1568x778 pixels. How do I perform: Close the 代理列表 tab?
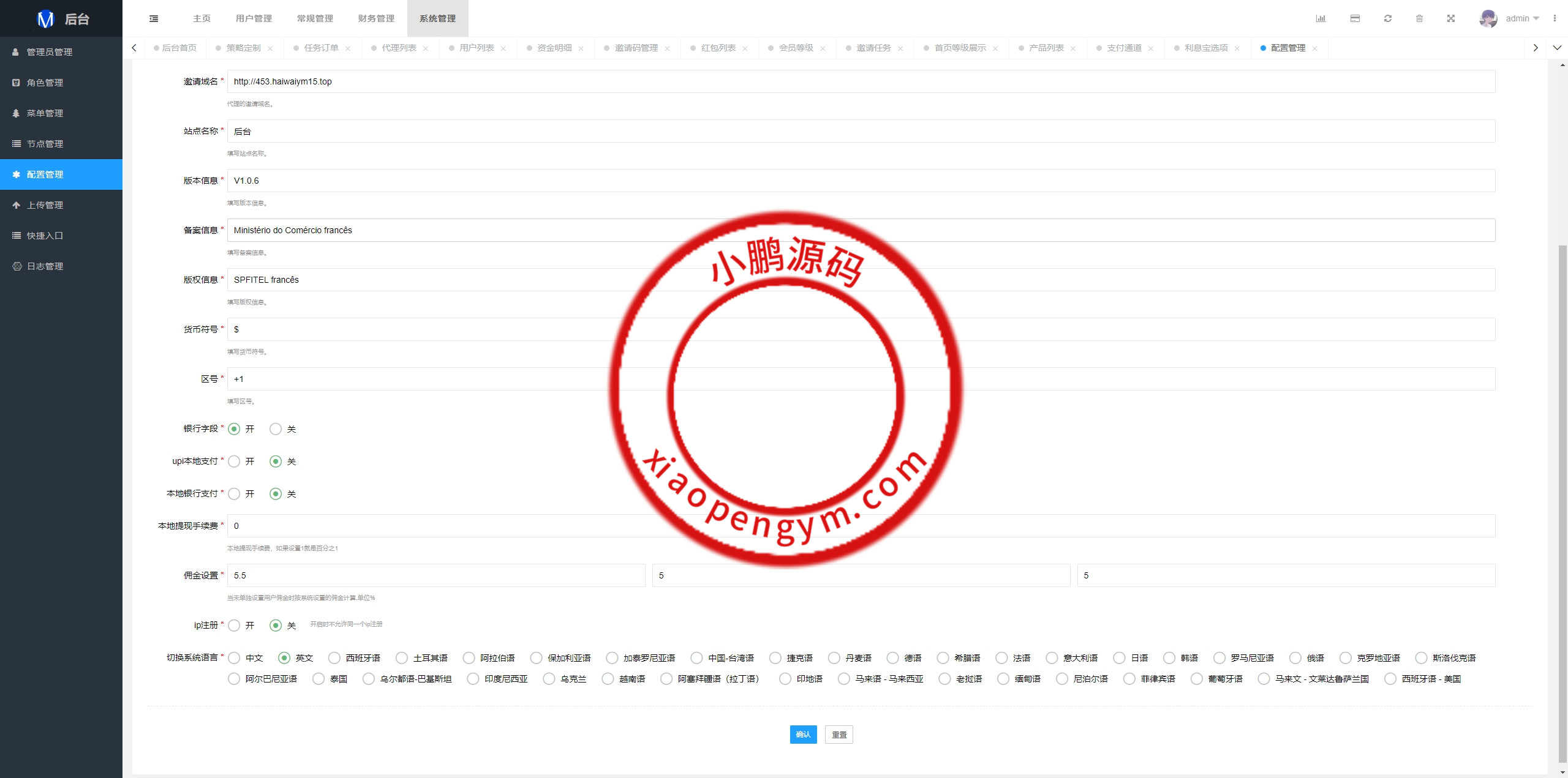pyautogui.click(x=426, y=48)
